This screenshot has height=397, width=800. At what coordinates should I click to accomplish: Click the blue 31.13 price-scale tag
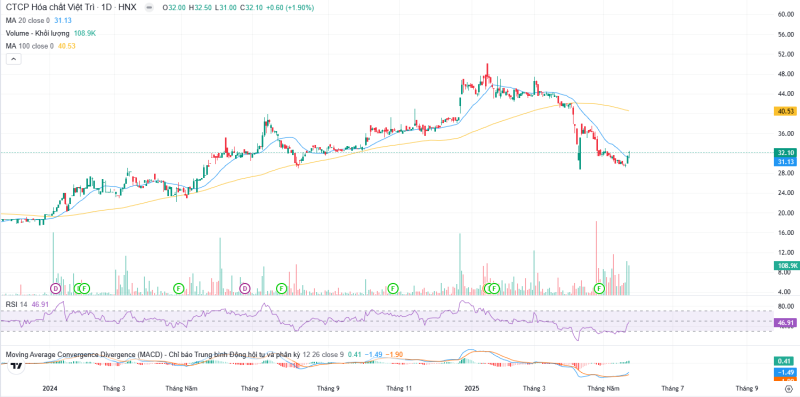coord(785,162)
